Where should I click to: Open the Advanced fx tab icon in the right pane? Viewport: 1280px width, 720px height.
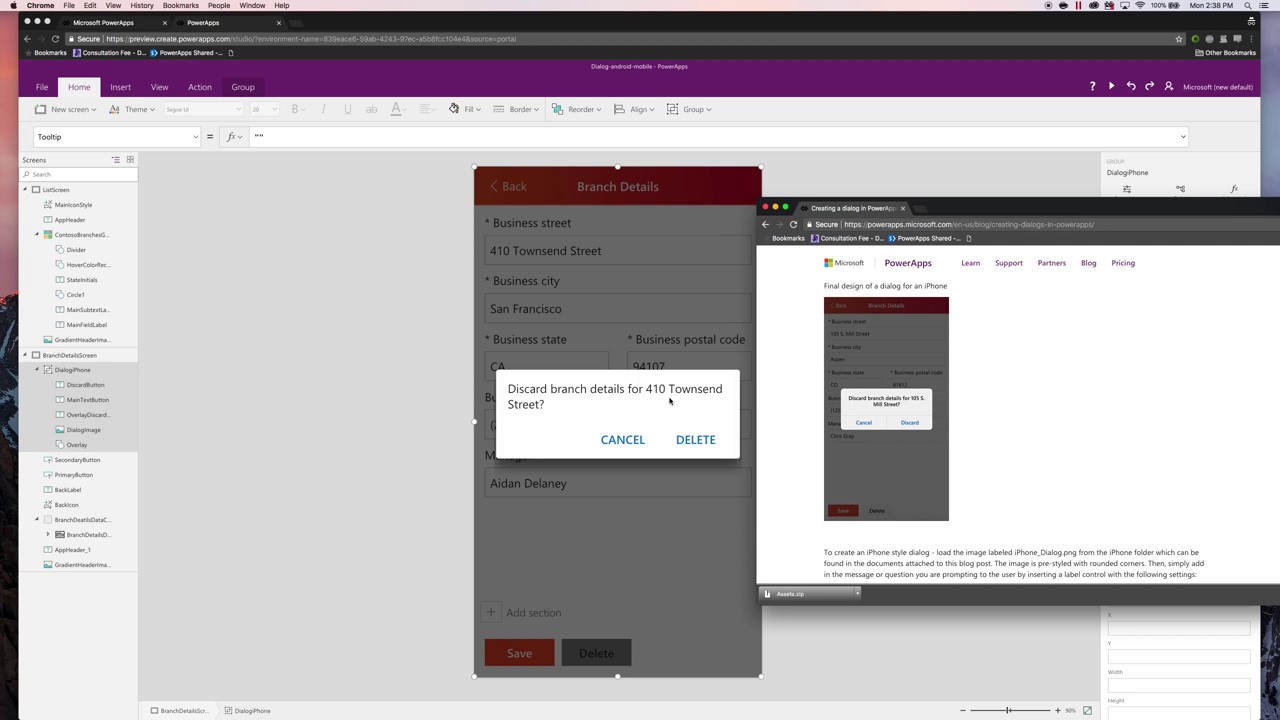pyautogui.click(x=1234, y=189)
